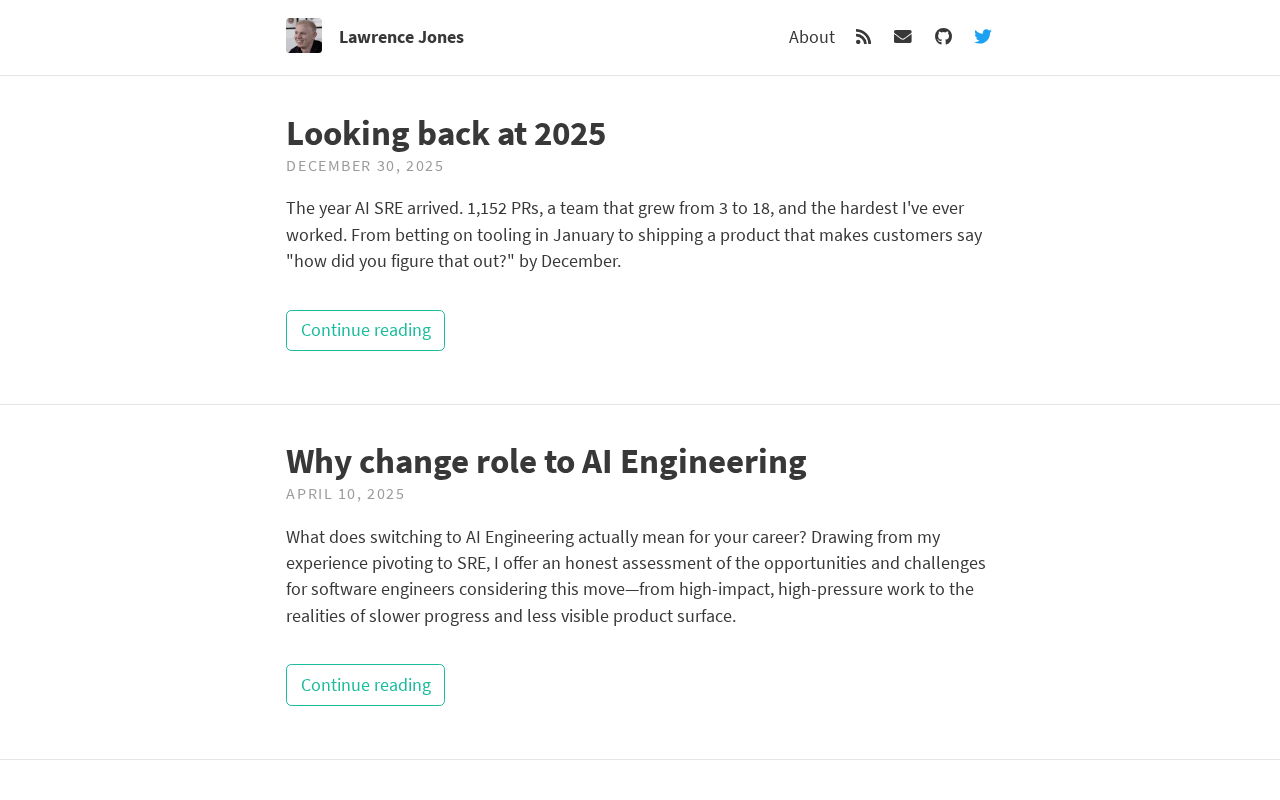Open "Why change role to AI Engineering" title
Screen dimensions: 1280x800
tap(546, 461)
